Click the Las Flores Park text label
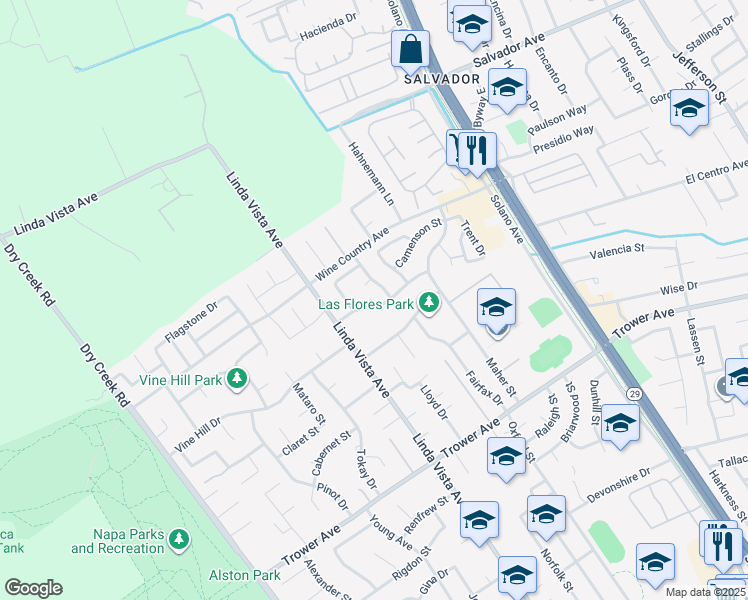Viewport: 748px width, 600px height. pyautogui.click(x=366, y=304)
